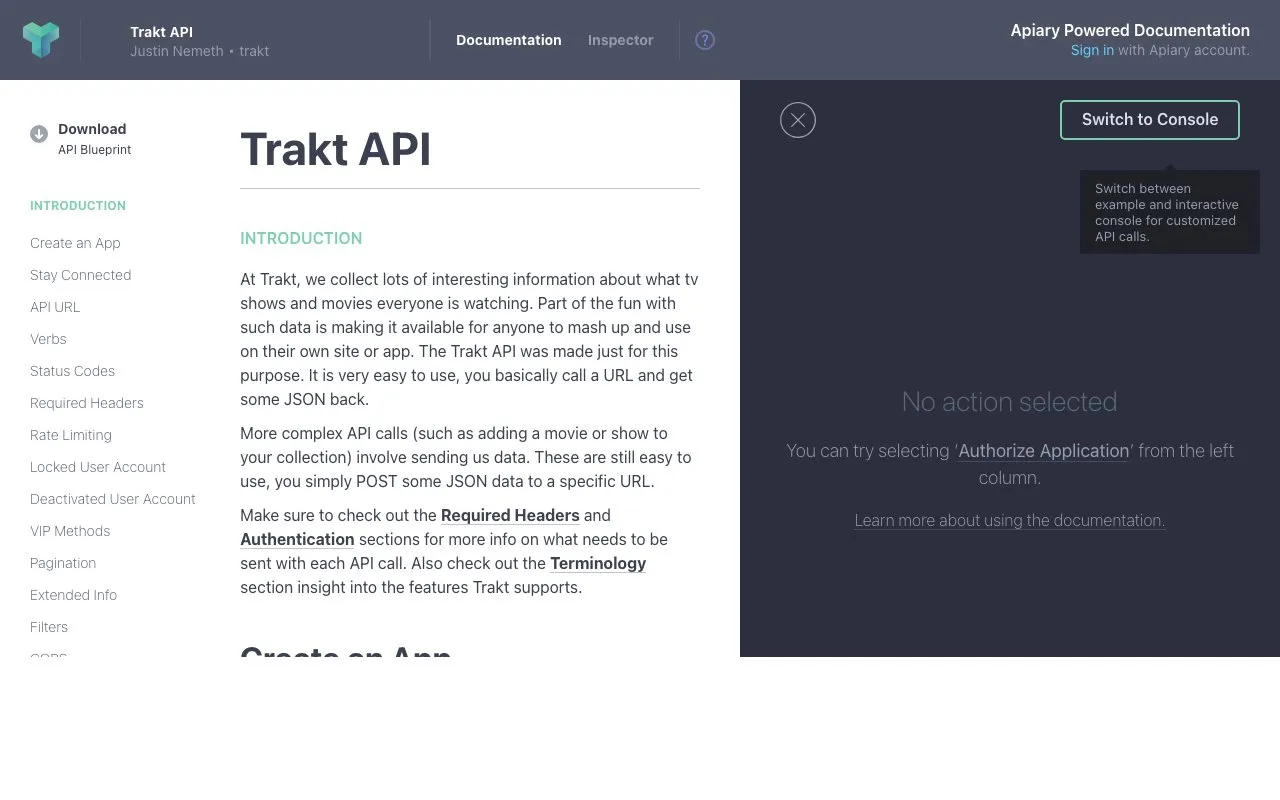
Task: Open Pagination in sidebar
Action: tap(63, 563)
